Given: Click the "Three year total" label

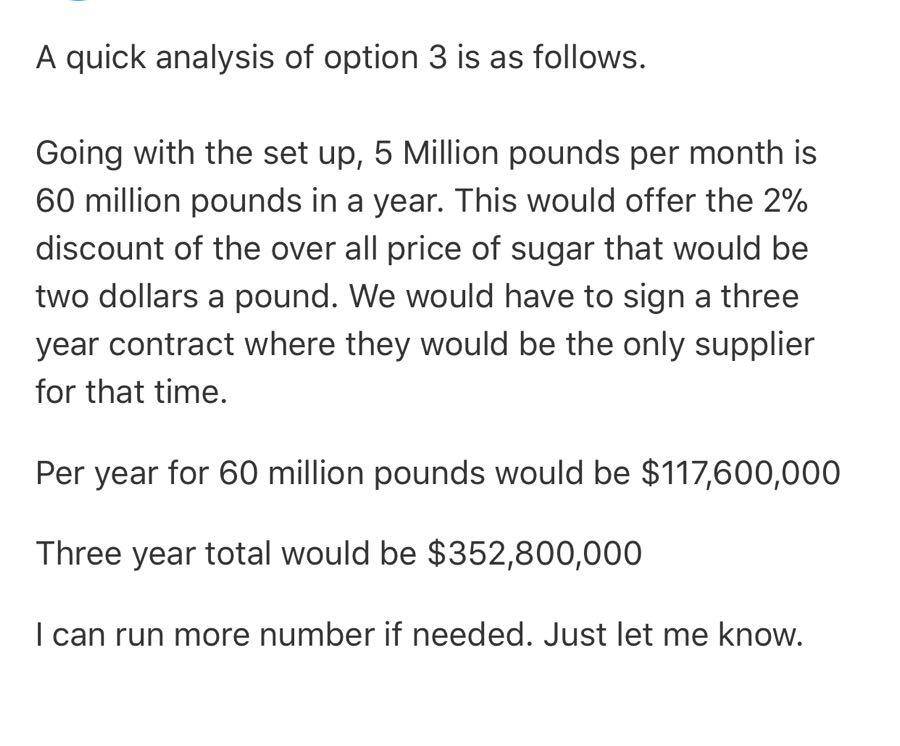Looking at the screenshot, I should point(153,554).
